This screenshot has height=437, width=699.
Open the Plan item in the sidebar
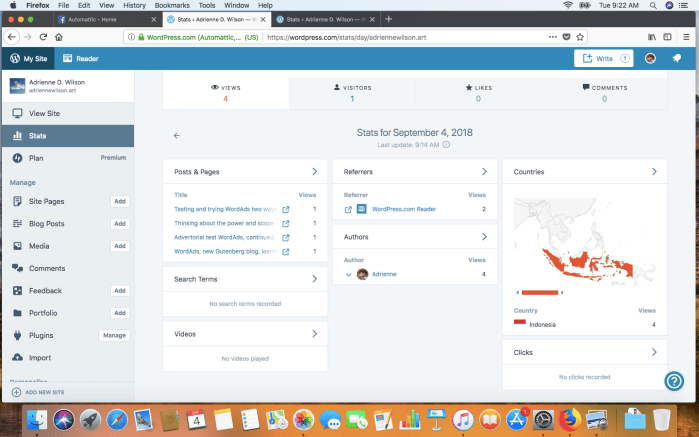coord(68,158)
